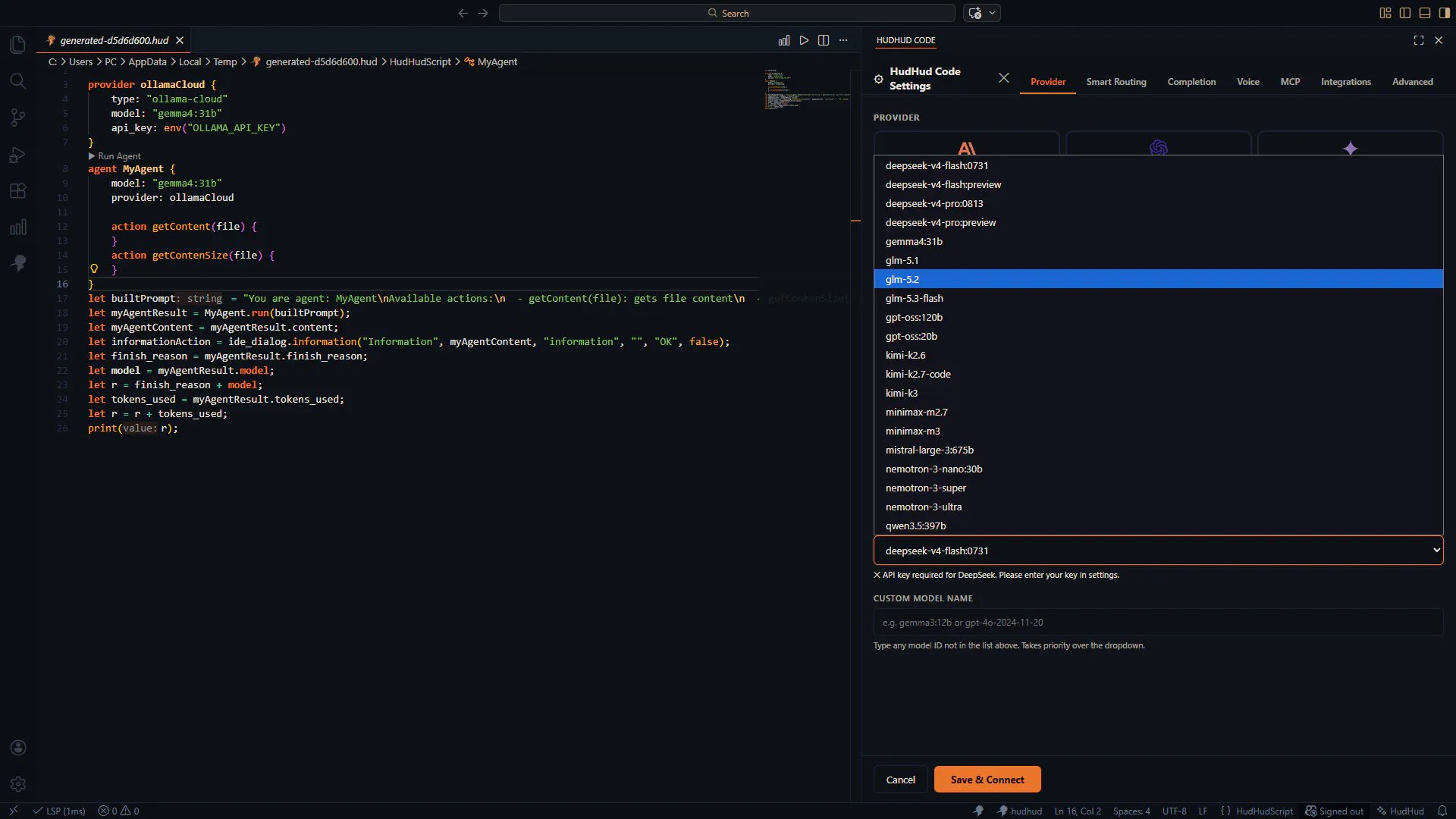Image resolution: width=1456 pixels, height=819 pixels.
Task: Click the LSP (1ms) status item
Action: pos(59,811)
